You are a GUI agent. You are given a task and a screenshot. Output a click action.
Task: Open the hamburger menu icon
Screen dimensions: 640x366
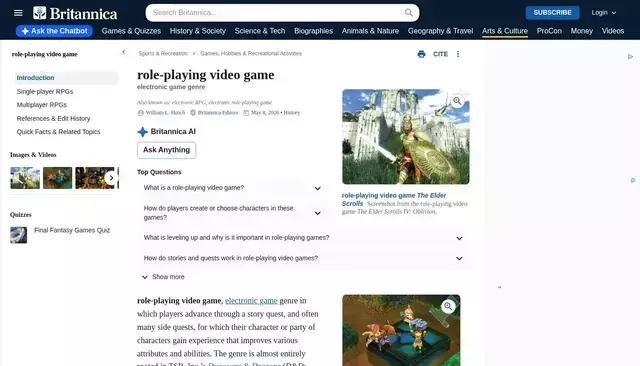18,13
